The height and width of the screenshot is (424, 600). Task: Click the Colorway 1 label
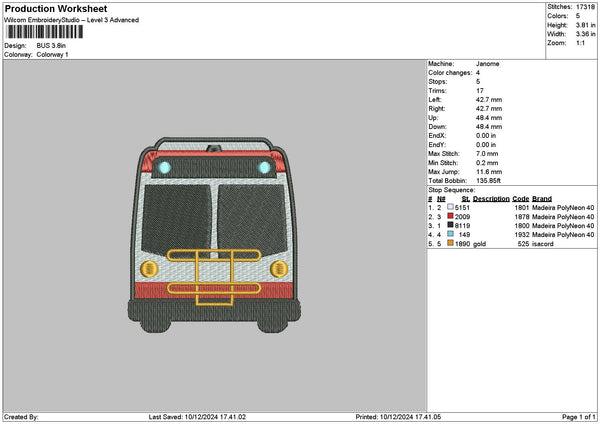tap(53, 54)
